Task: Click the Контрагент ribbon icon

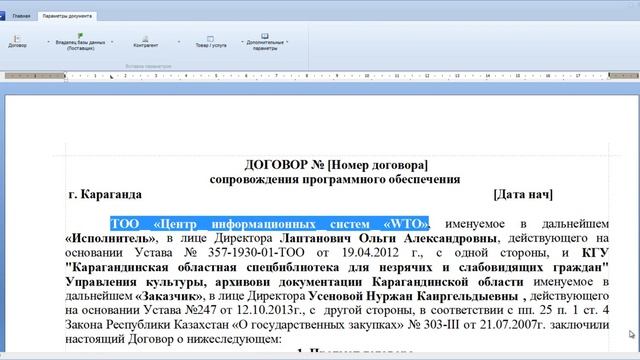Action: (x=145, y=38)
